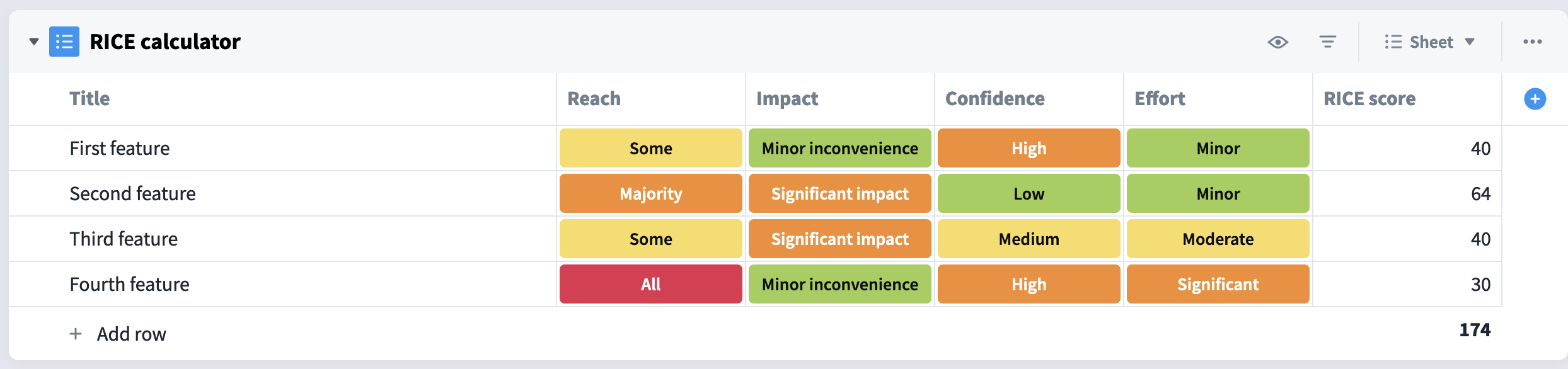Open the three-dots more options menu
This screenshot has height=369, width=1568.
coord(1532,42)
